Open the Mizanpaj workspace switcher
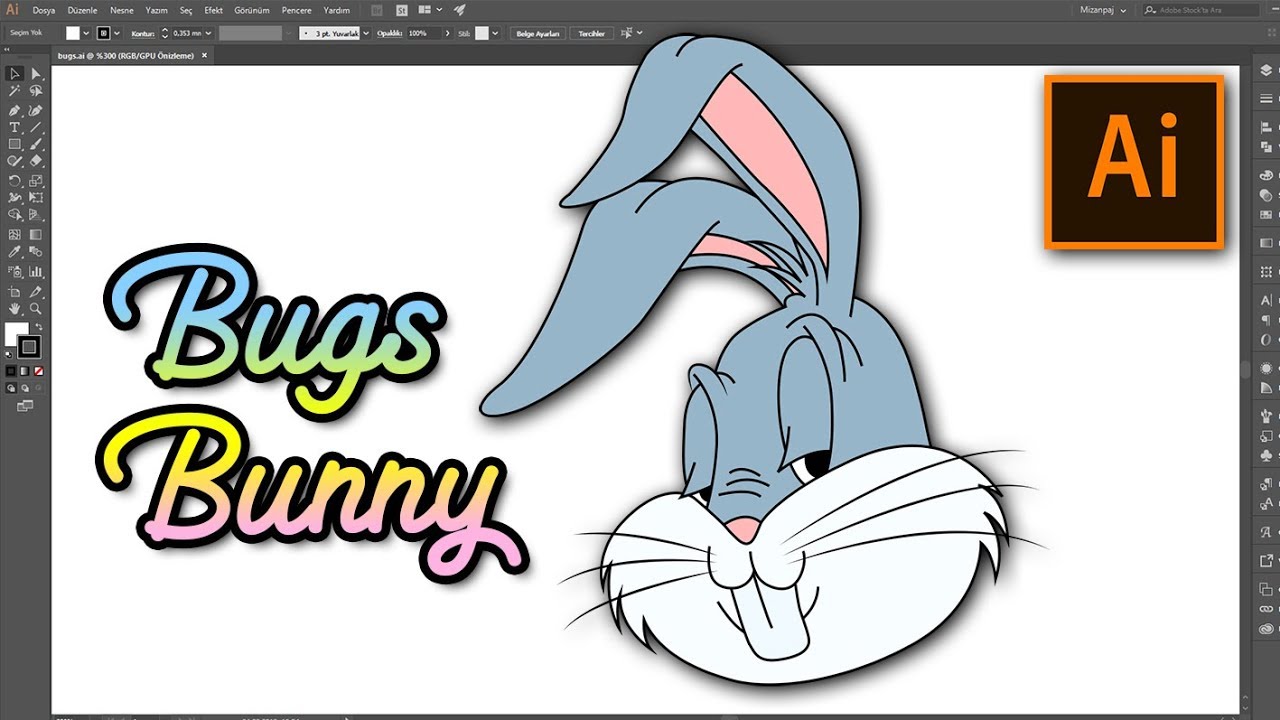This screenshot has width=1280, height=720. pyautogui.click(x=1103, y=10)
